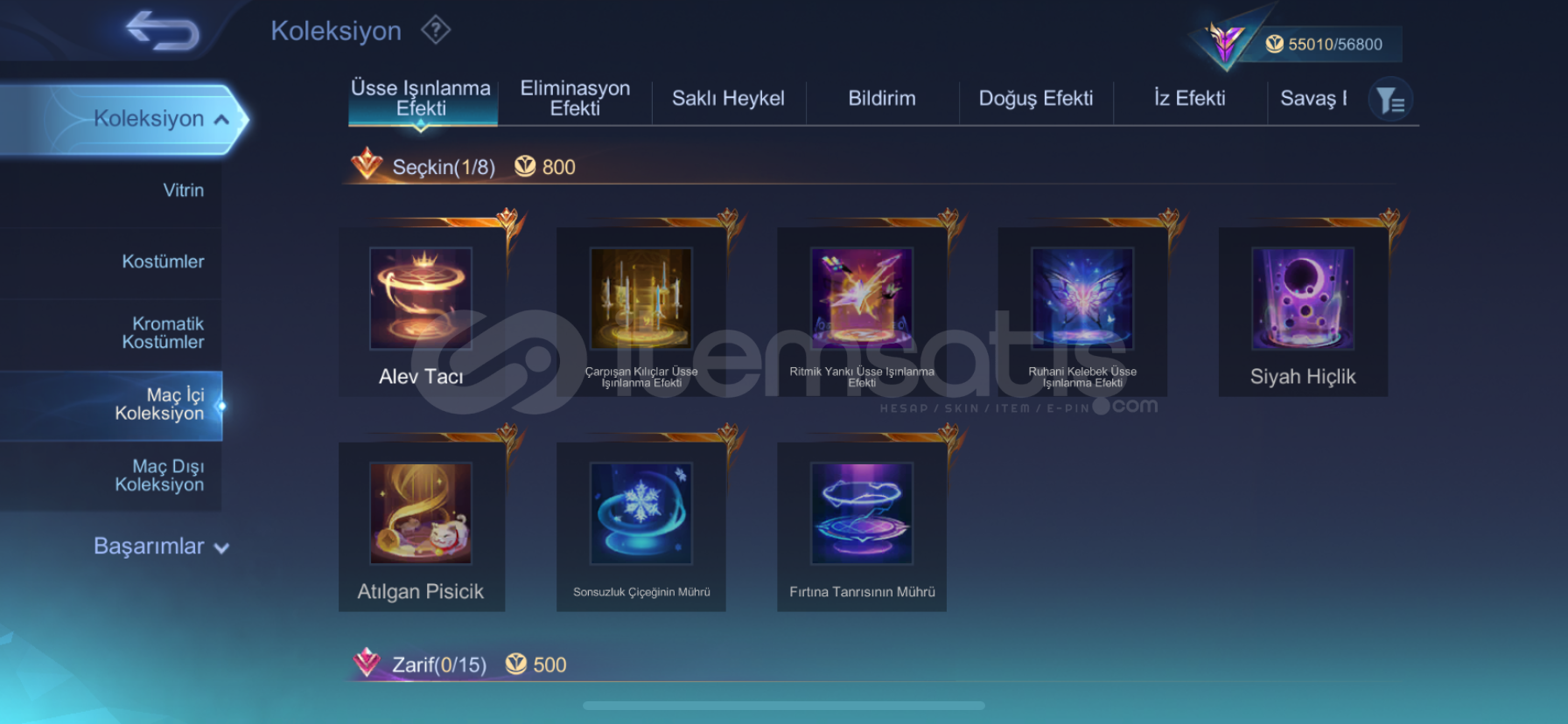Open Maç Dışı Koleksiyon section

point(159,476)
